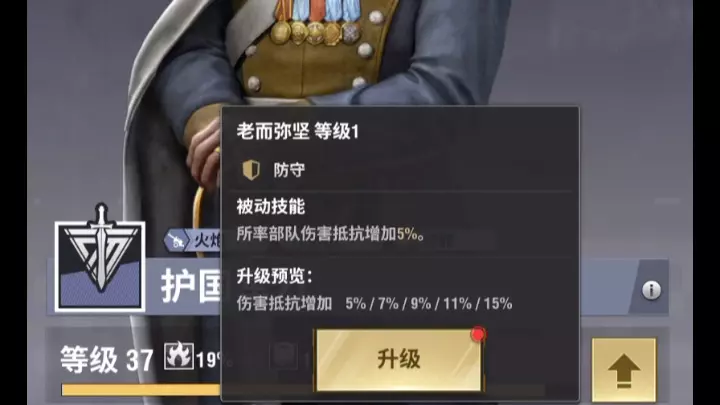This screenshot has width=720, height=405.
Task: Tap the 等级 37 level label
Action: click(107, 360)
